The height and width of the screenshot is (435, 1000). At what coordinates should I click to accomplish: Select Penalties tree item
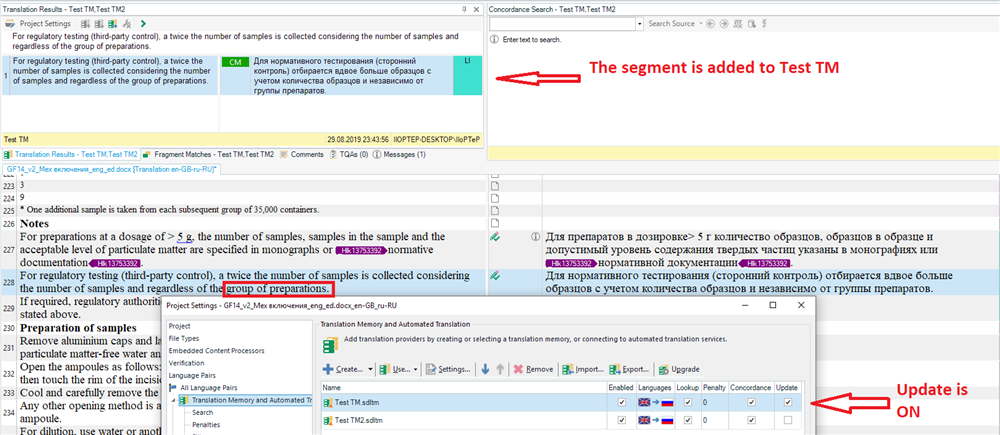point(205,424)
